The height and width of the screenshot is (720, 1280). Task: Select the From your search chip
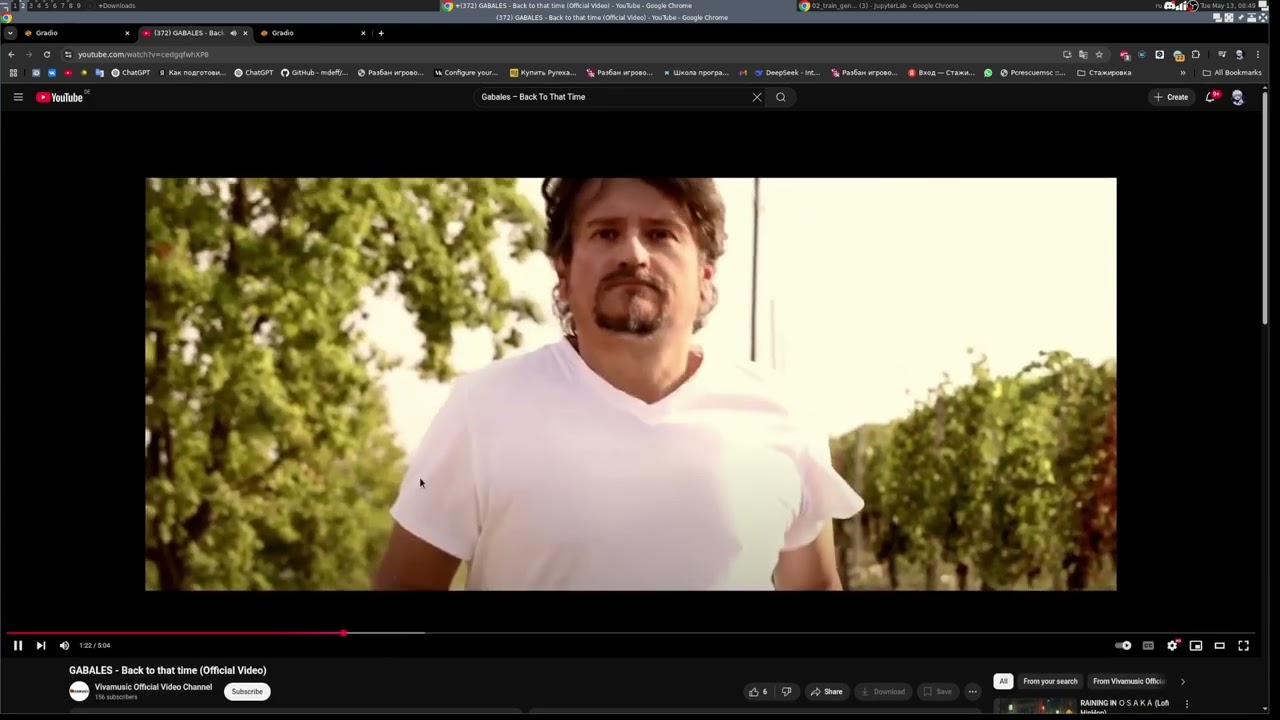pyautogui.click(x=1050, y=681)
